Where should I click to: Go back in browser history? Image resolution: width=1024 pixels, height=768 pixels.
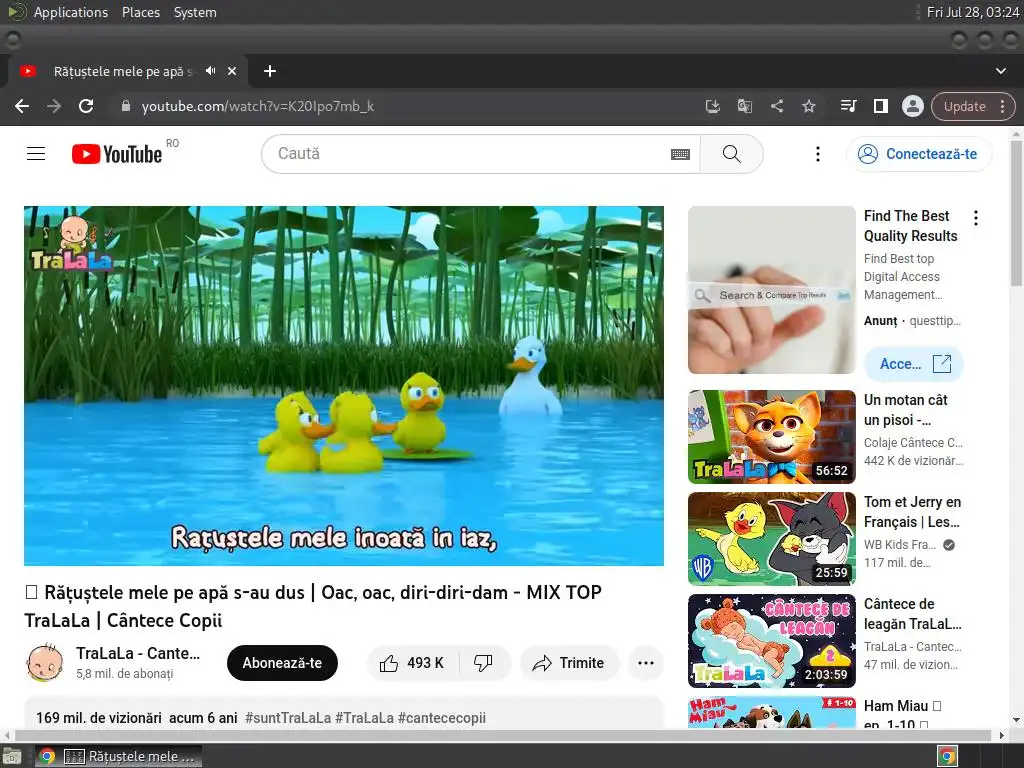[22, 106]
